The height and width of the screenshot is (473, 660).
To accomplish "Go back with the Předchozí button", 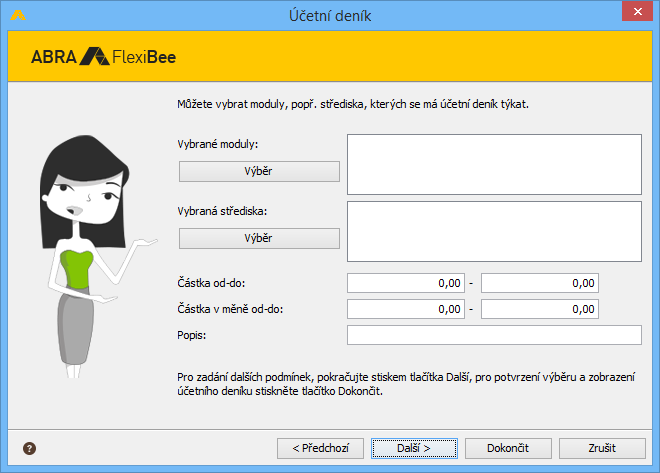I will pyautogui.click(x=320, y=448).
